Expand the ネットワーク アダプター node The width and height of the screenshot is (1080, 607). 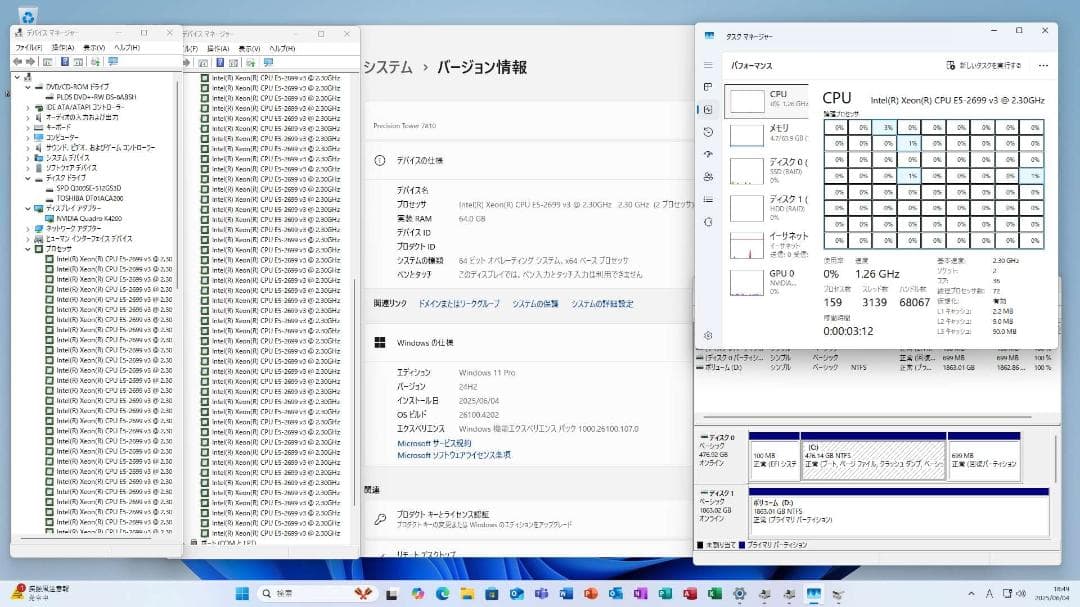[27, 227]
